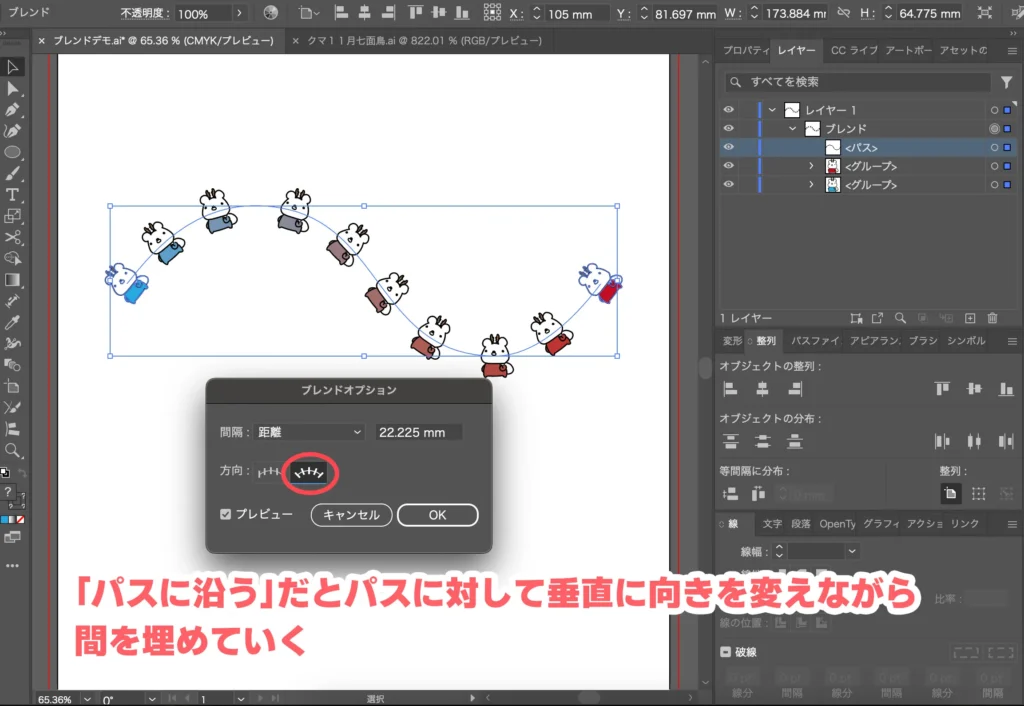1024x706 pixels.
Task: Create new layer with plus icon
Action: 969,318
